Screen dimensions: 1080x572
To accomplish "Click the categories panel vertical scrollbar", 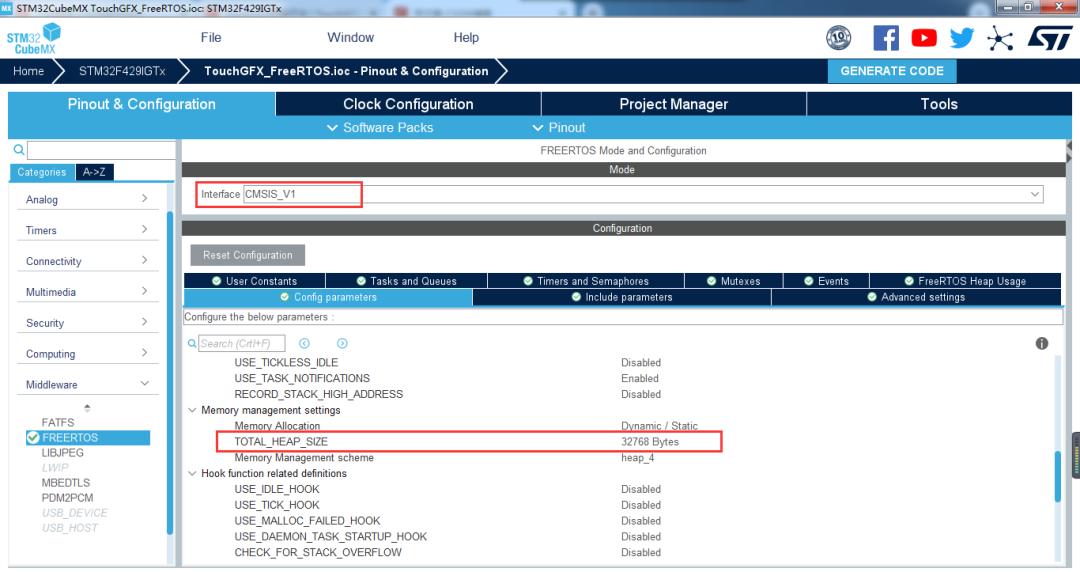I will coord(169,372).
